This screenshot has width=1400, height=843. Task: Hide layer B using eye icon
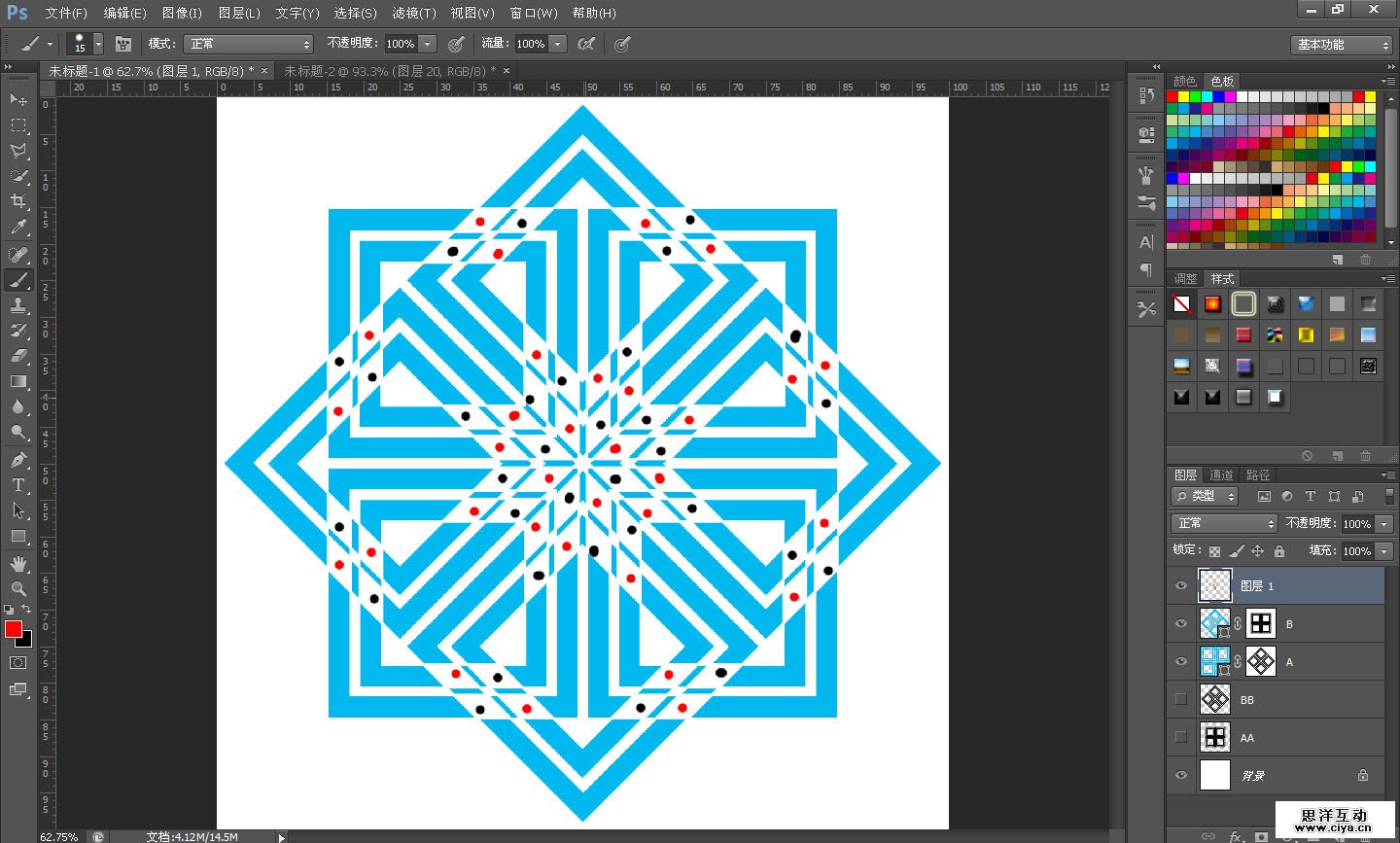(x=1181, y=623)
